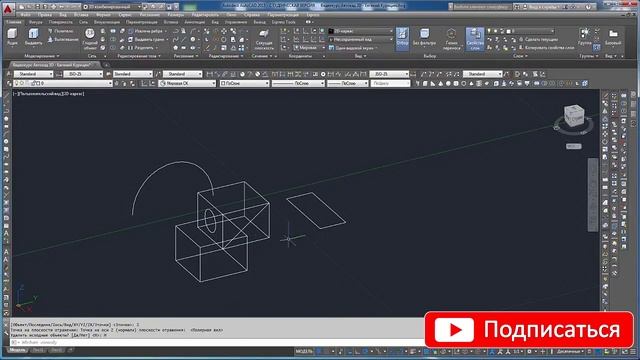Toggle group selection button under Группа
640x360 pixels.
pyautogui.click(x=597, y=48)
